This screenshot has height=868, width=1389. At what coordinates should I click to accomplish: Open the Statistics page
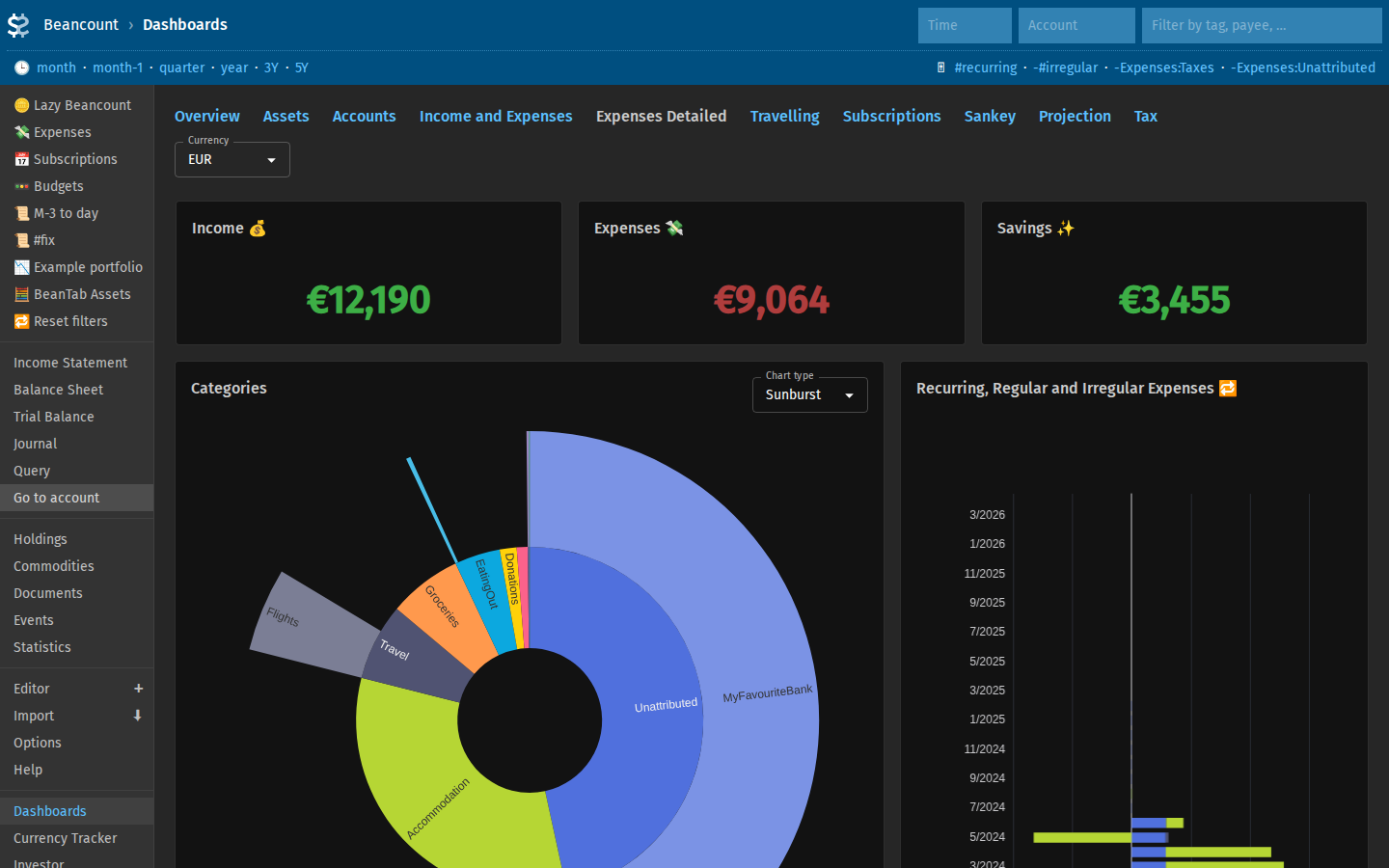77,647
